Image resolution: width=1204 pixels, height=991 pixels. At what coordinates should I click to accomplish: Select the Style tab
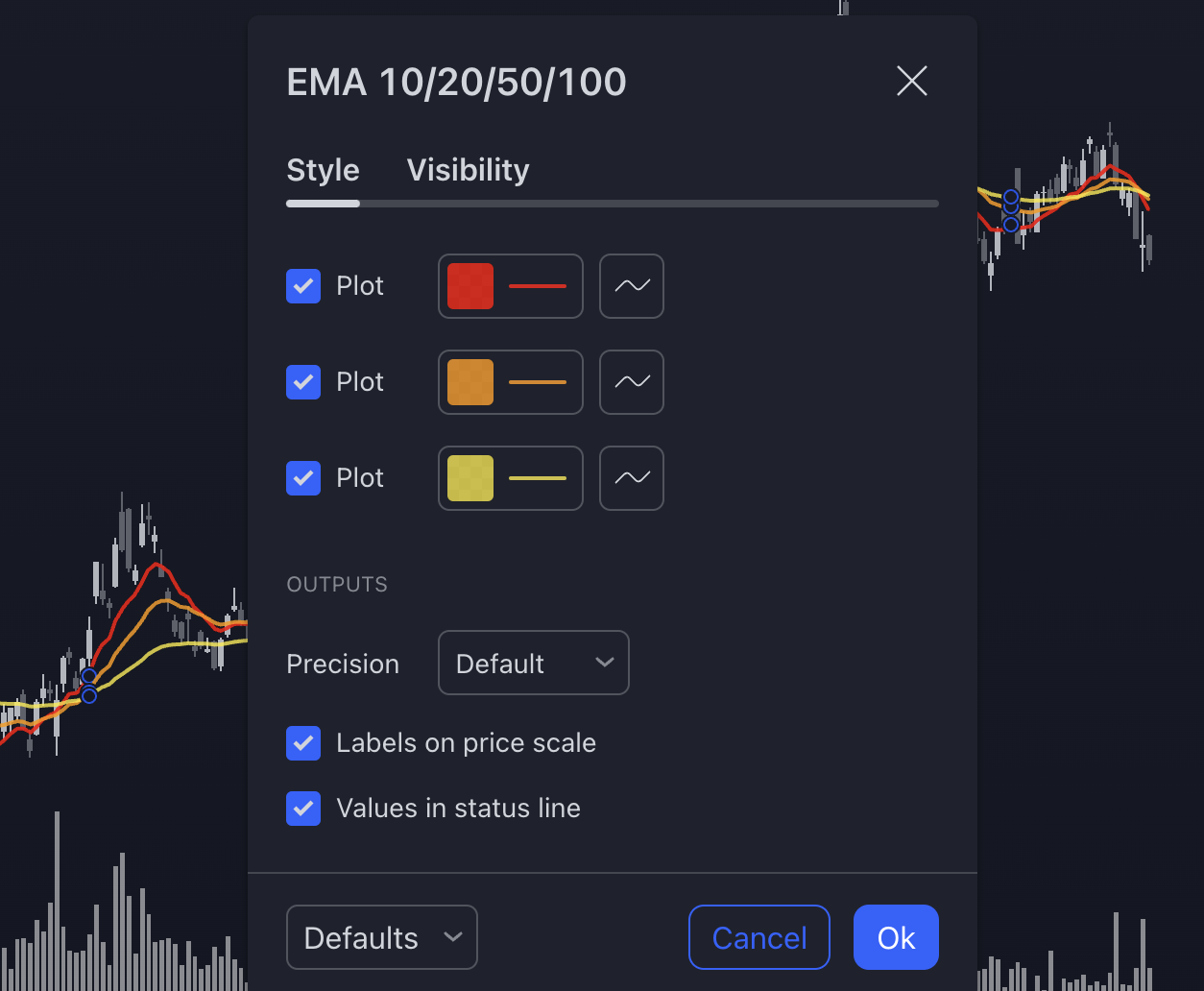click(323, 170)
